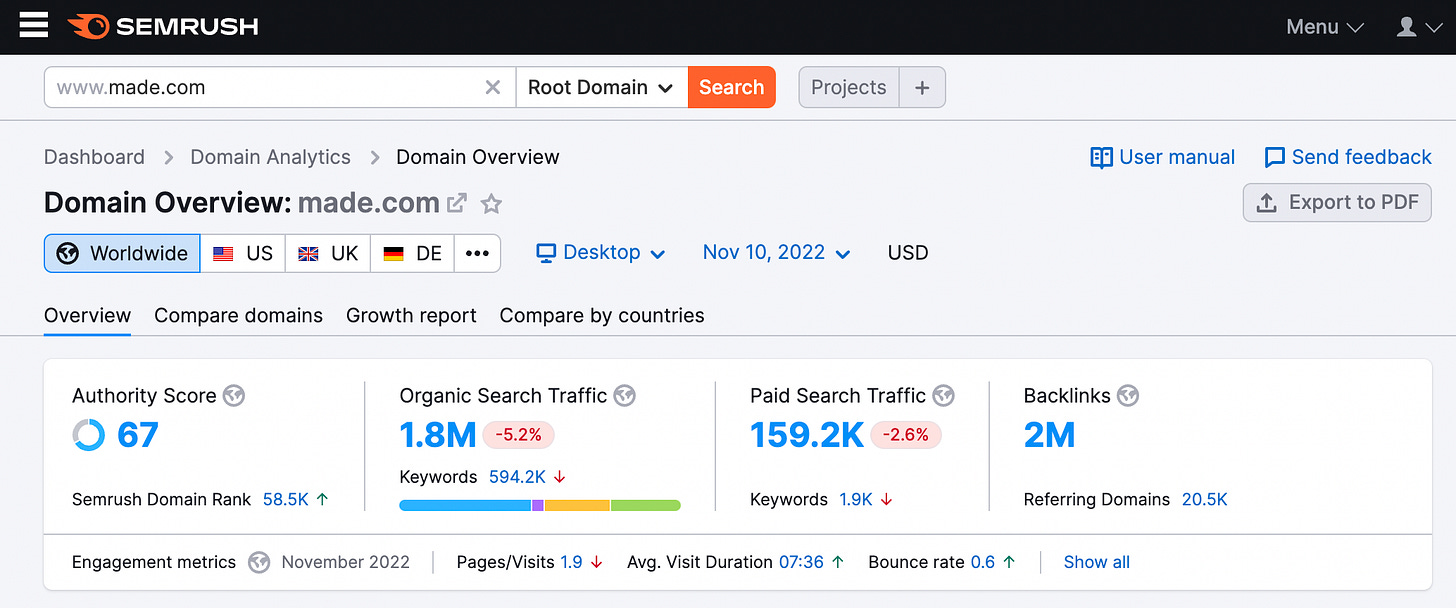The image size is (1456, 608).
Task: Open the Growth report tab
Action: point(411,315)
